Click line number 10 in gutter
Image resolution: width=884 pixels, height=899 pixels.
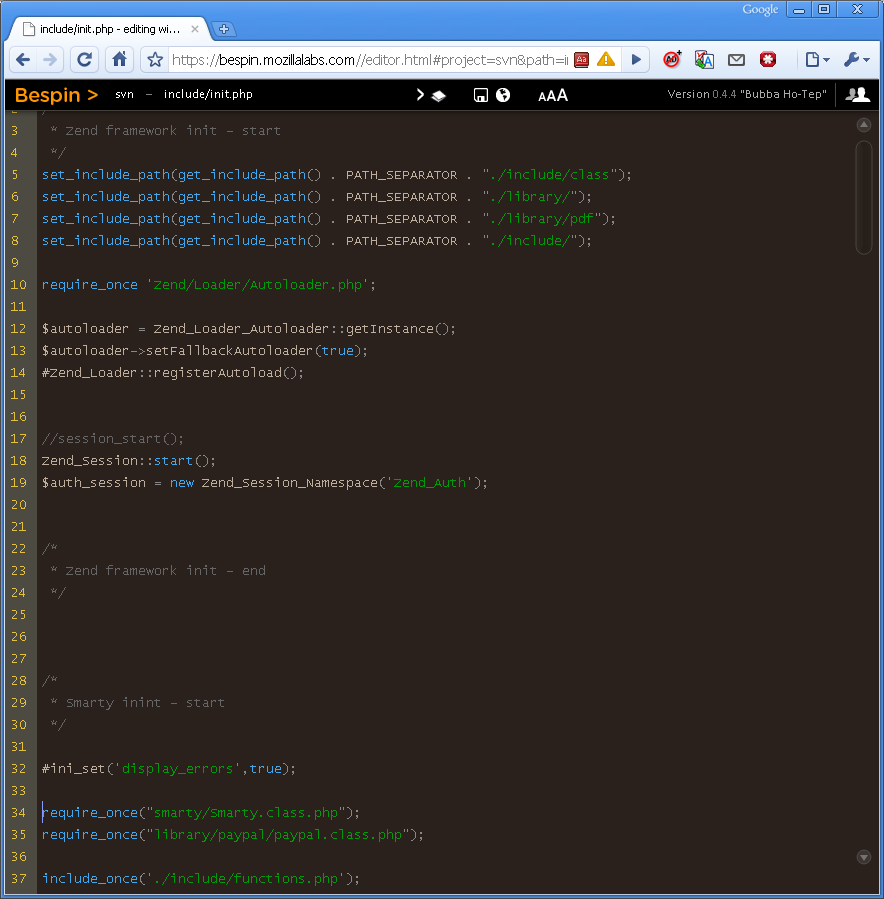(x=18, y=284)
